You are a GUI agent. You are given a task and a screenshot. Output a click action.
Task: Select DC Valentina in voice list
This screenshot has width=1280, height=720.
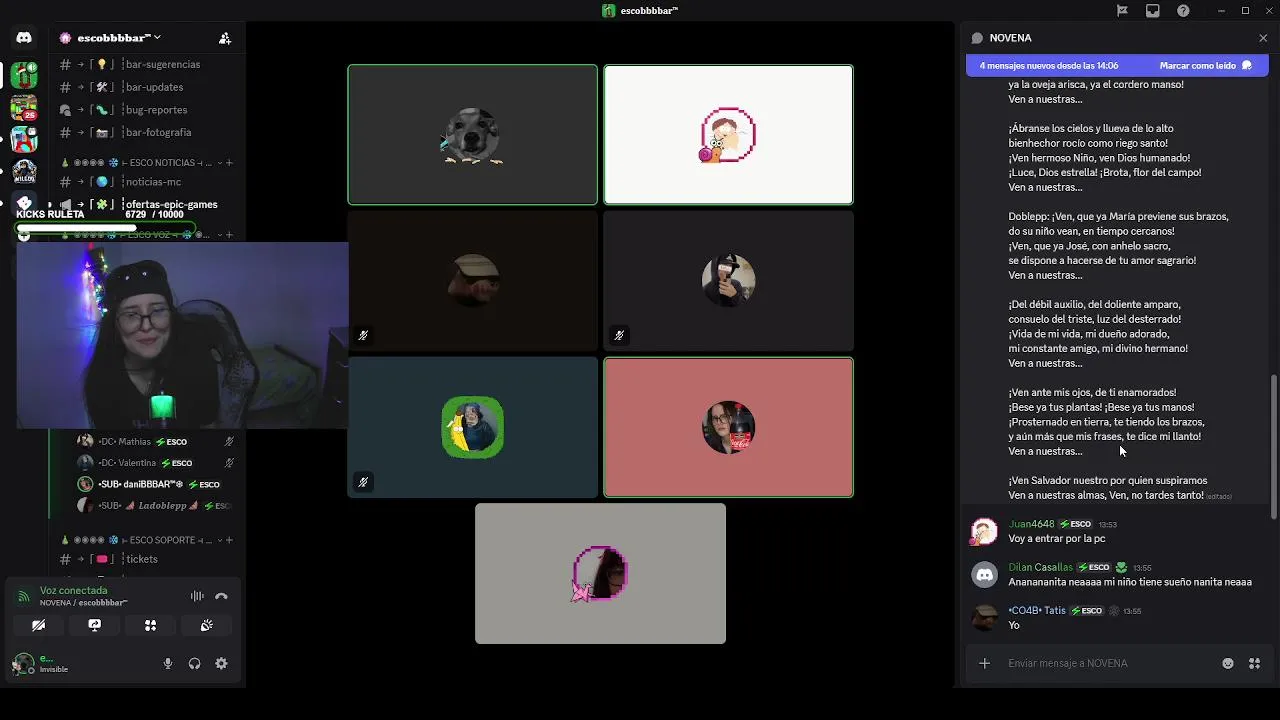(x=156, y=463)
